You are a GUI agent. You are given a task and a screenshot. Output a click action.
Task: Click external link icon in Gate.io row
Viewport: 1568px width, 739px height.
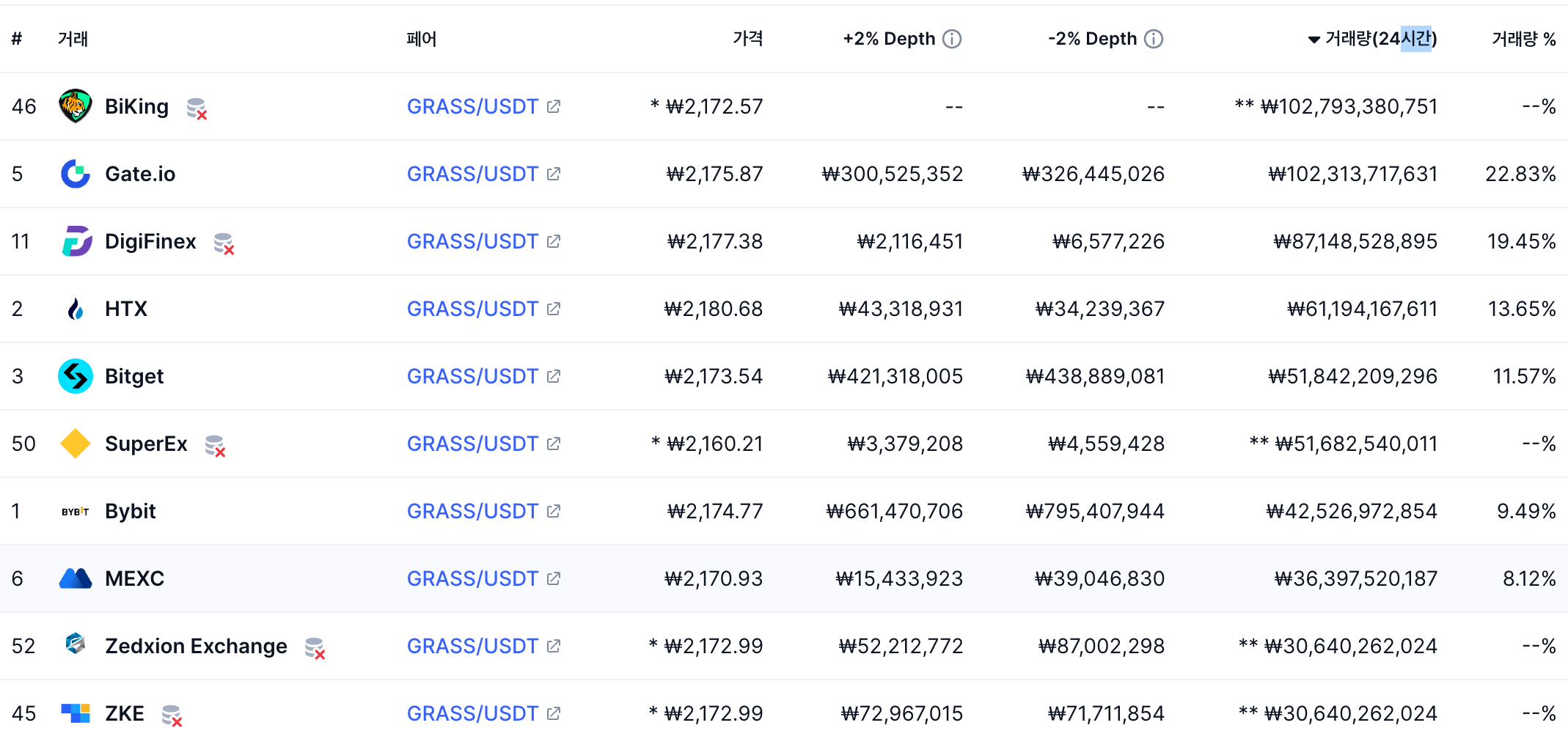(554, 174)
